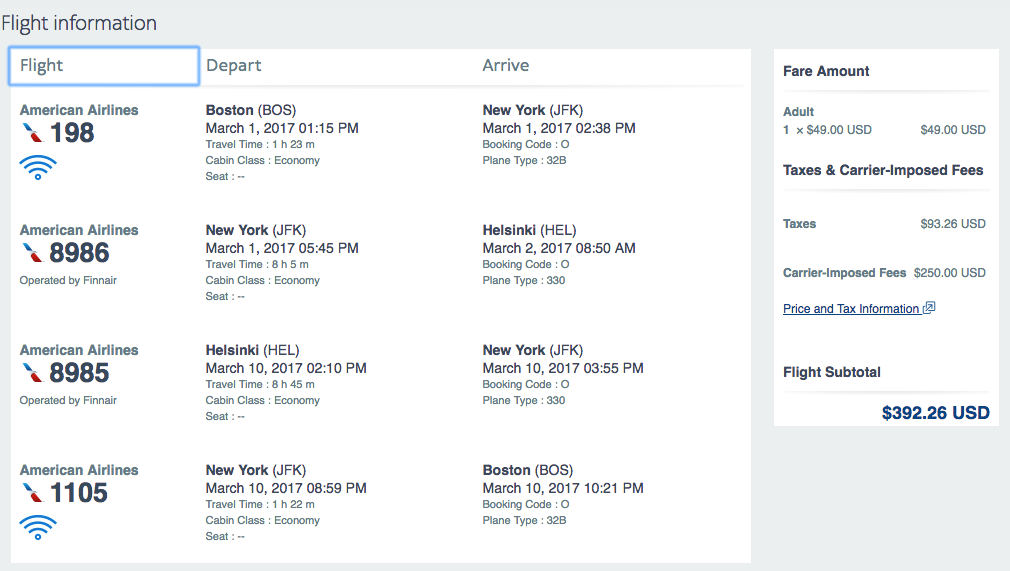
Task: Click American Airlines logo beside flight 8986
Action: point(32,253)
